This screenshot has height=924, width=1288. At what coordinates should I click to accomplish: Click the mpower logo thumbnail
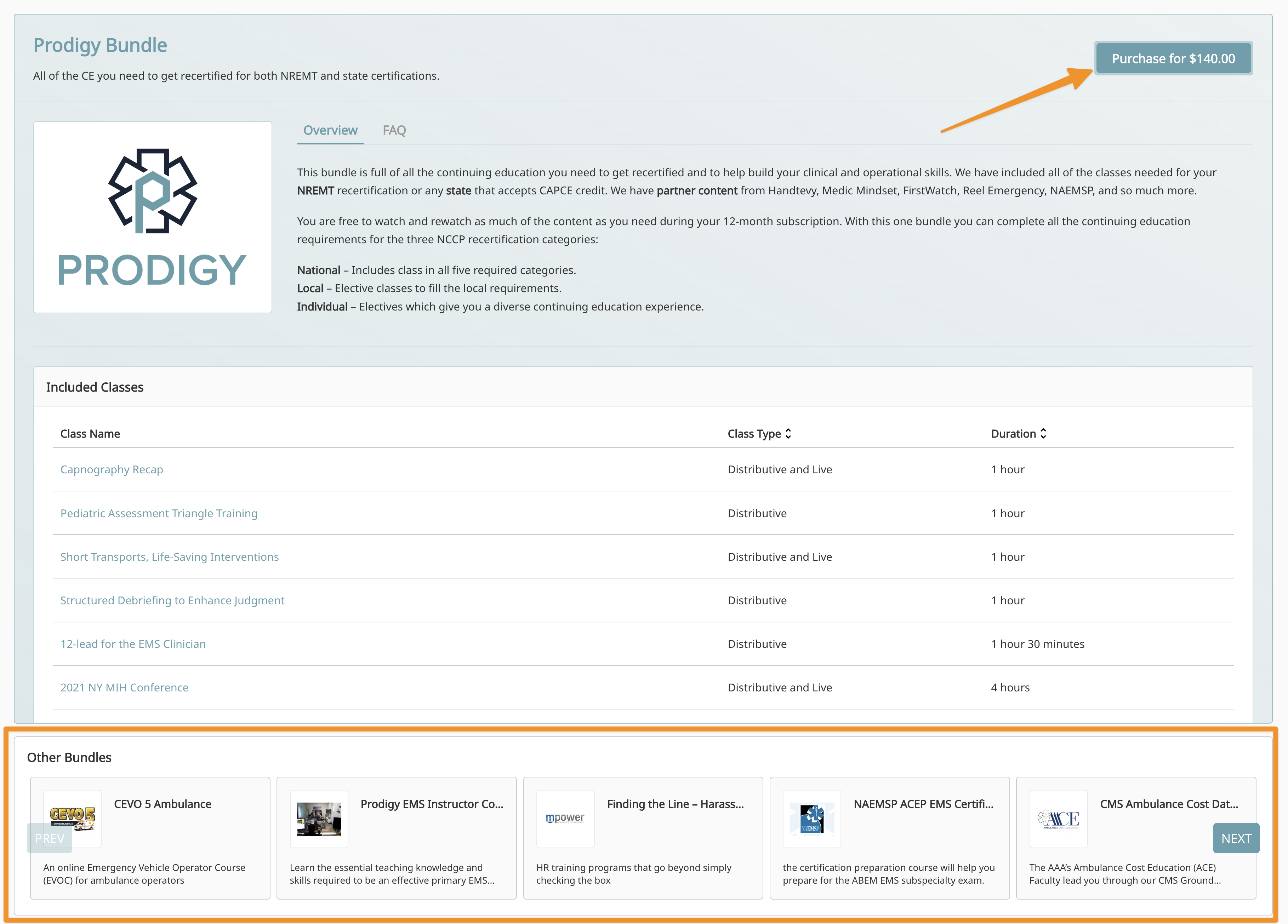[566, 819]
